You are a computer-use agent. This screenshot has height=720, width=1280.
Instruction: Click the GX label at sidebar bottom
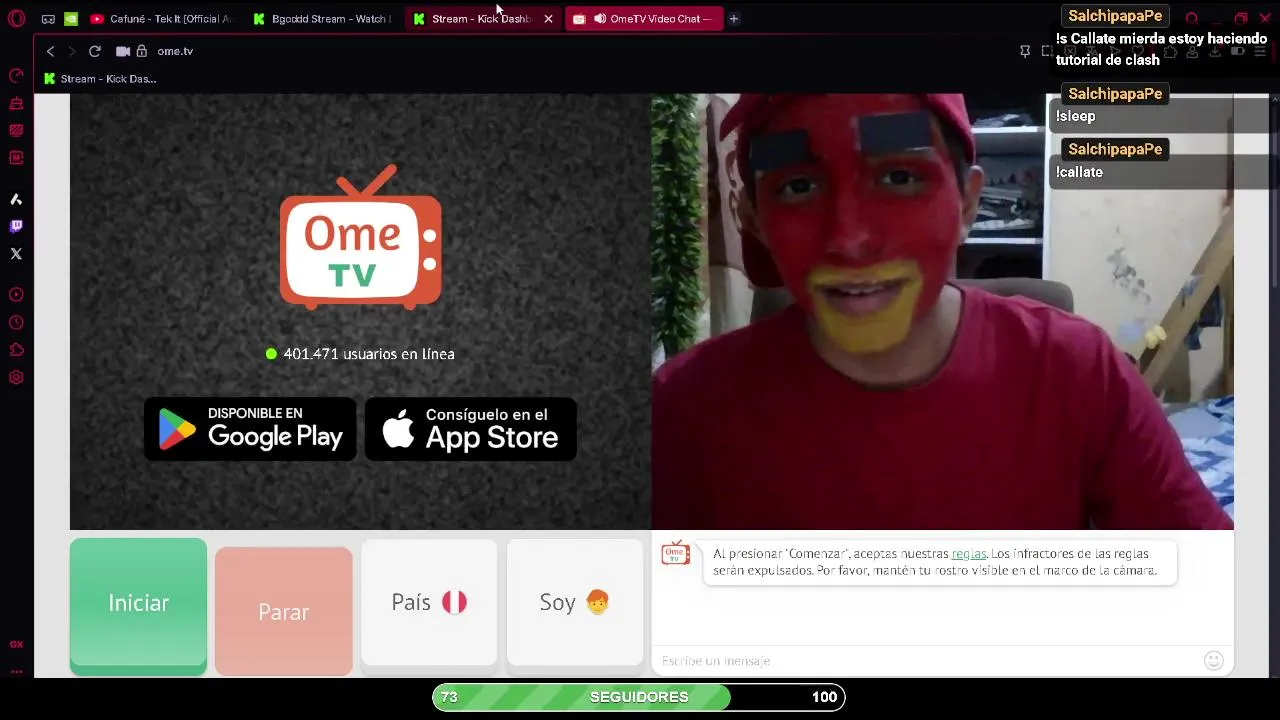16,645
